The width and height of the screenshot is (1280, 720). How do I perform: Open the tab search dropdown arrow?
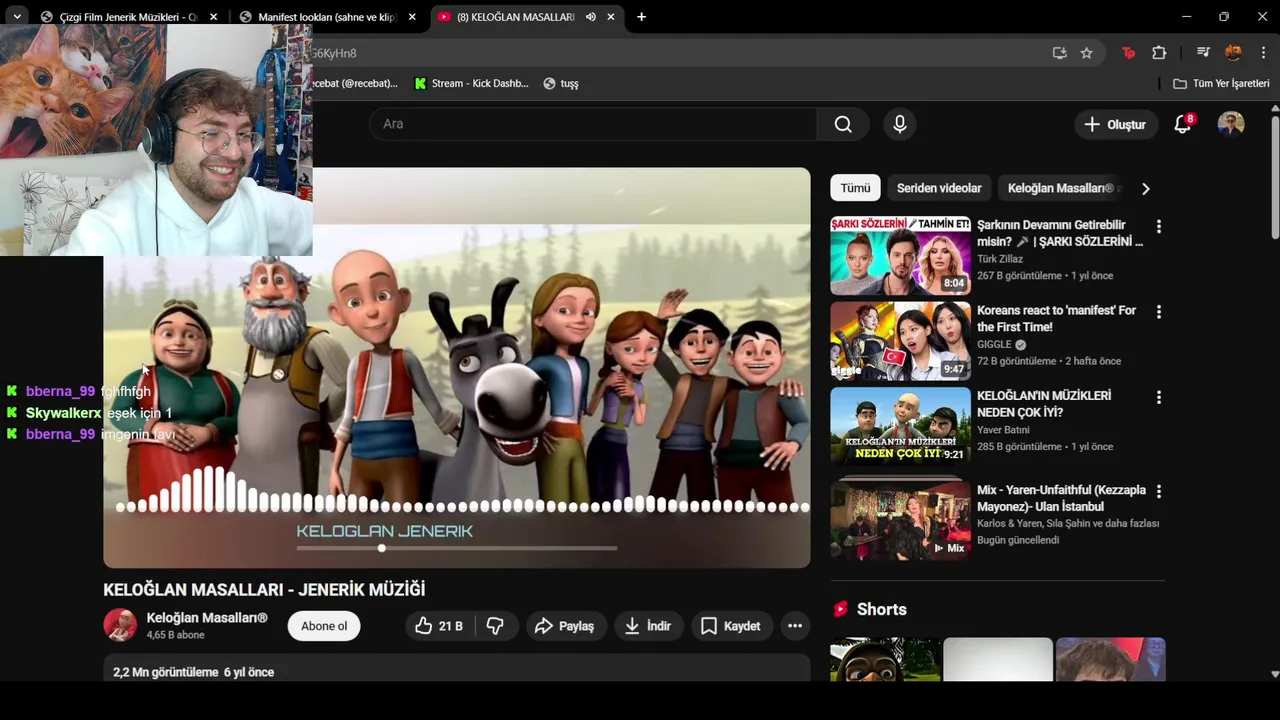pos(16,17)
